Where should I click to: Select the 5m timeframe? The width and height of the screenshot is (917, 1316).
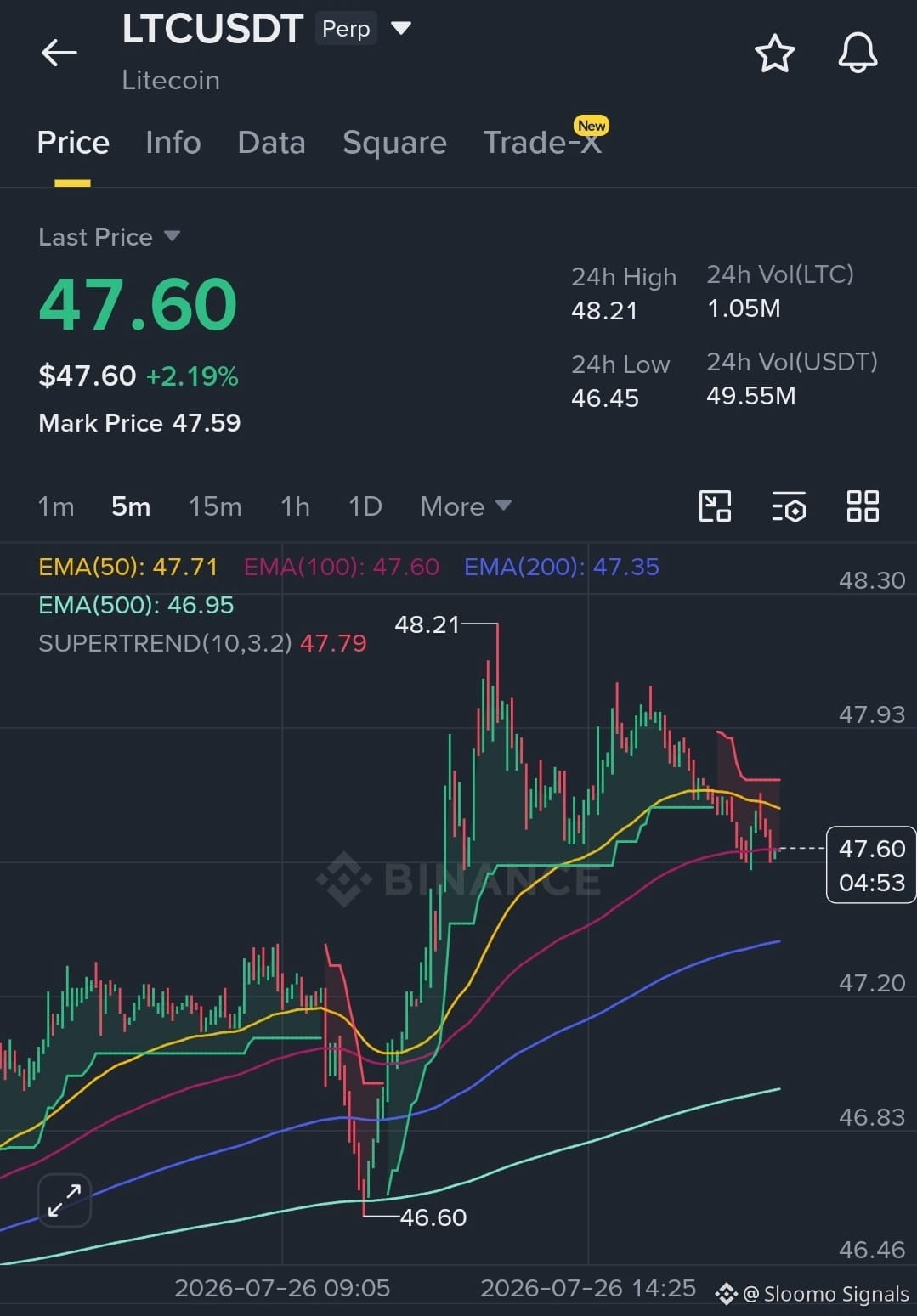131,506
